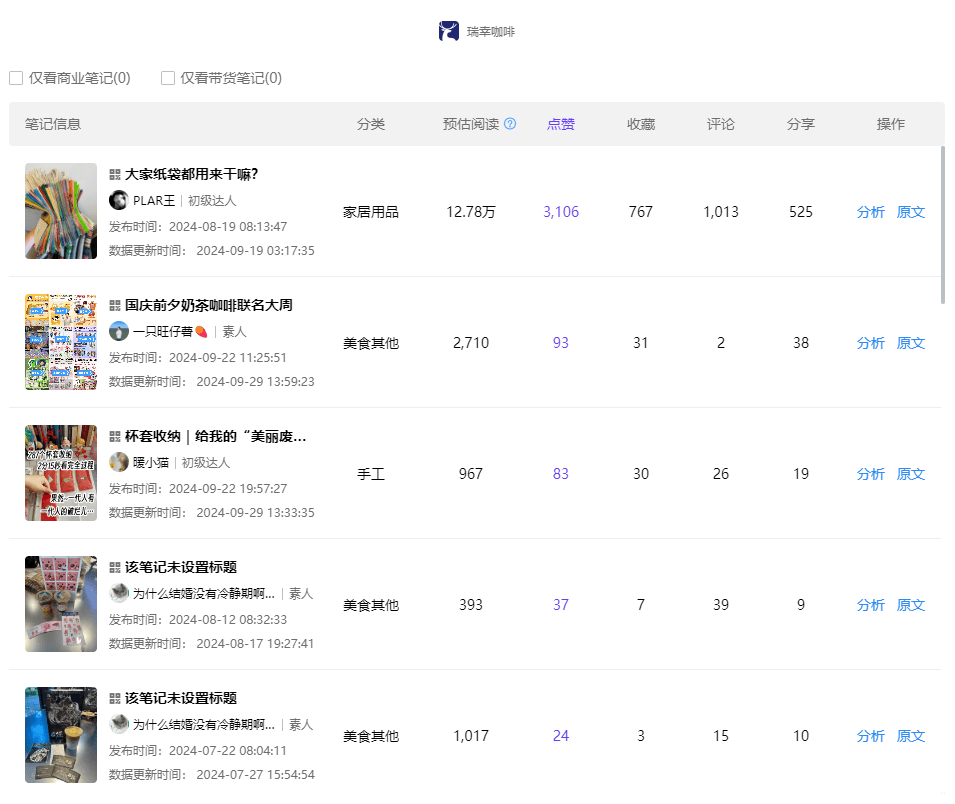Sort by the 收藏 column header
The image size is (955, 804).
click(641, 124)
